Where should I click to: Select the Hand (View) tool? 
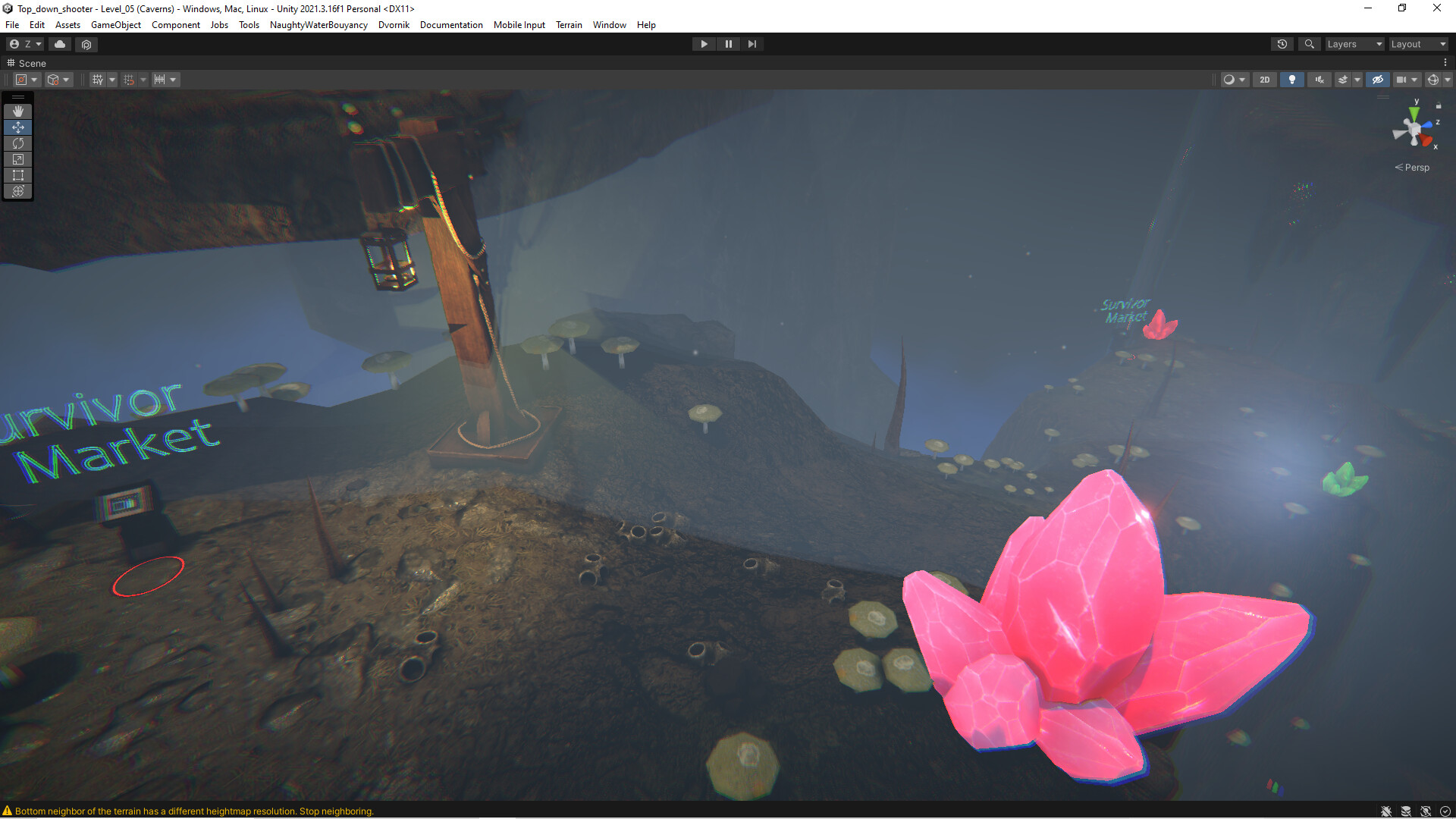coord(18,111)
